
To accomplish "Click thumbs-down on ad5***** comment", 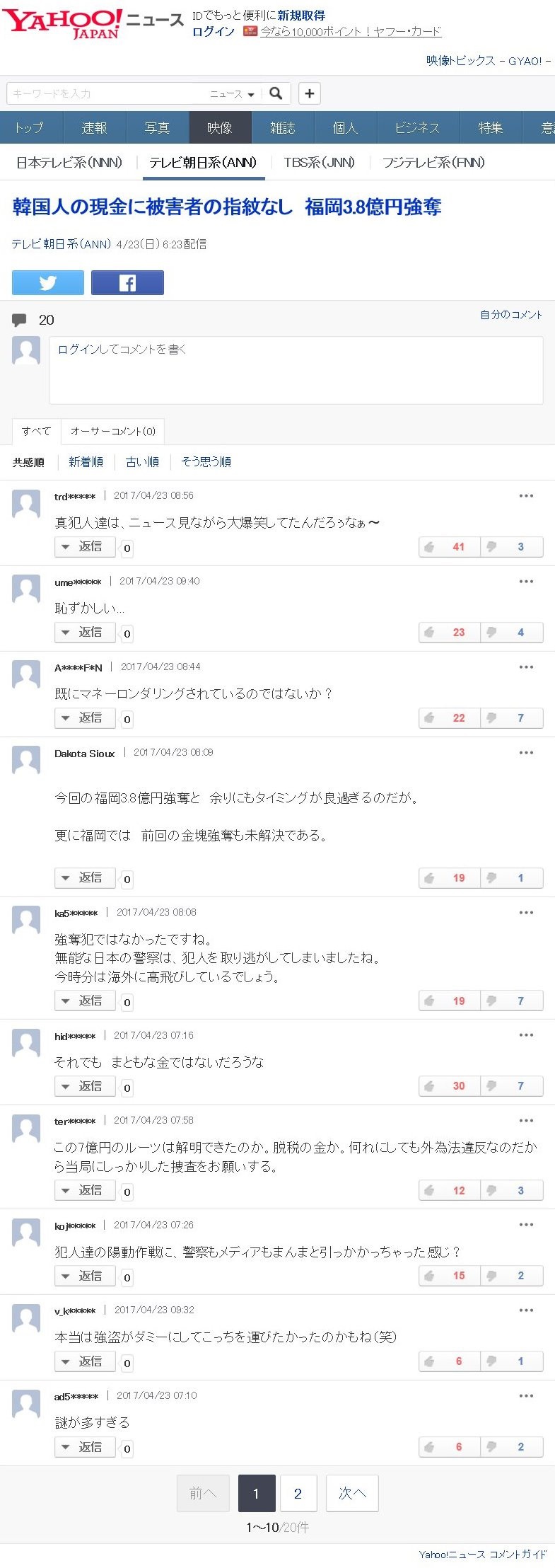I will 511,1447.
